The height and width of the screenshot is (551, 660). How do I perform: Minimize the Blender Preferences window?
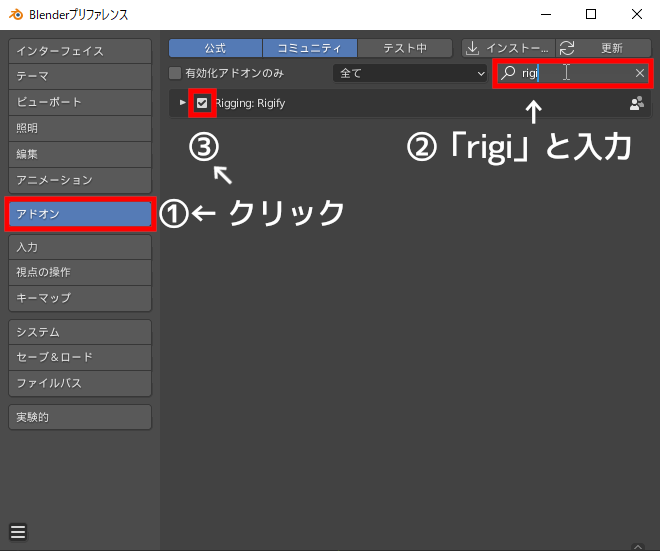546,14
